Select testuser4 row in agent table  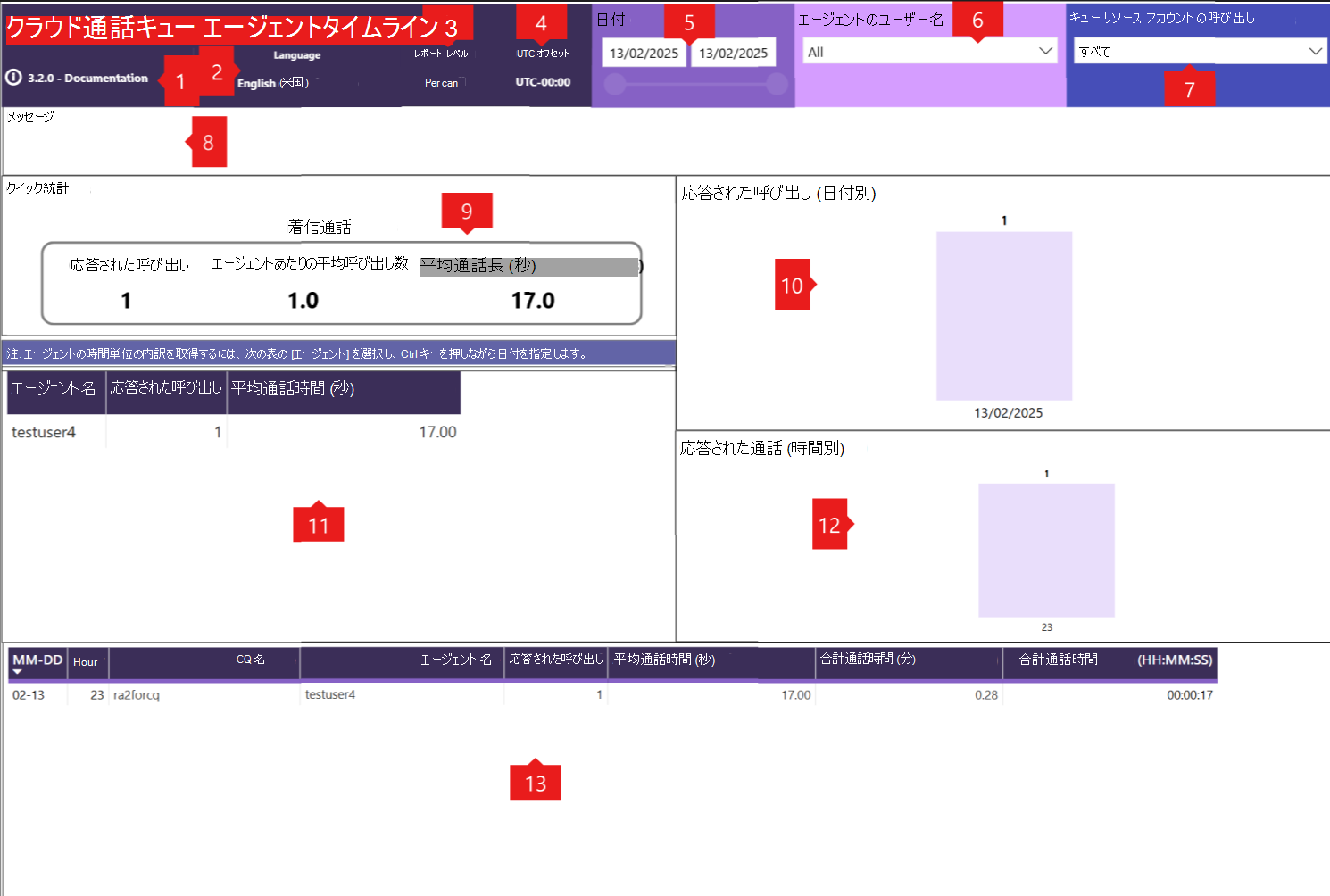(233, 432)
